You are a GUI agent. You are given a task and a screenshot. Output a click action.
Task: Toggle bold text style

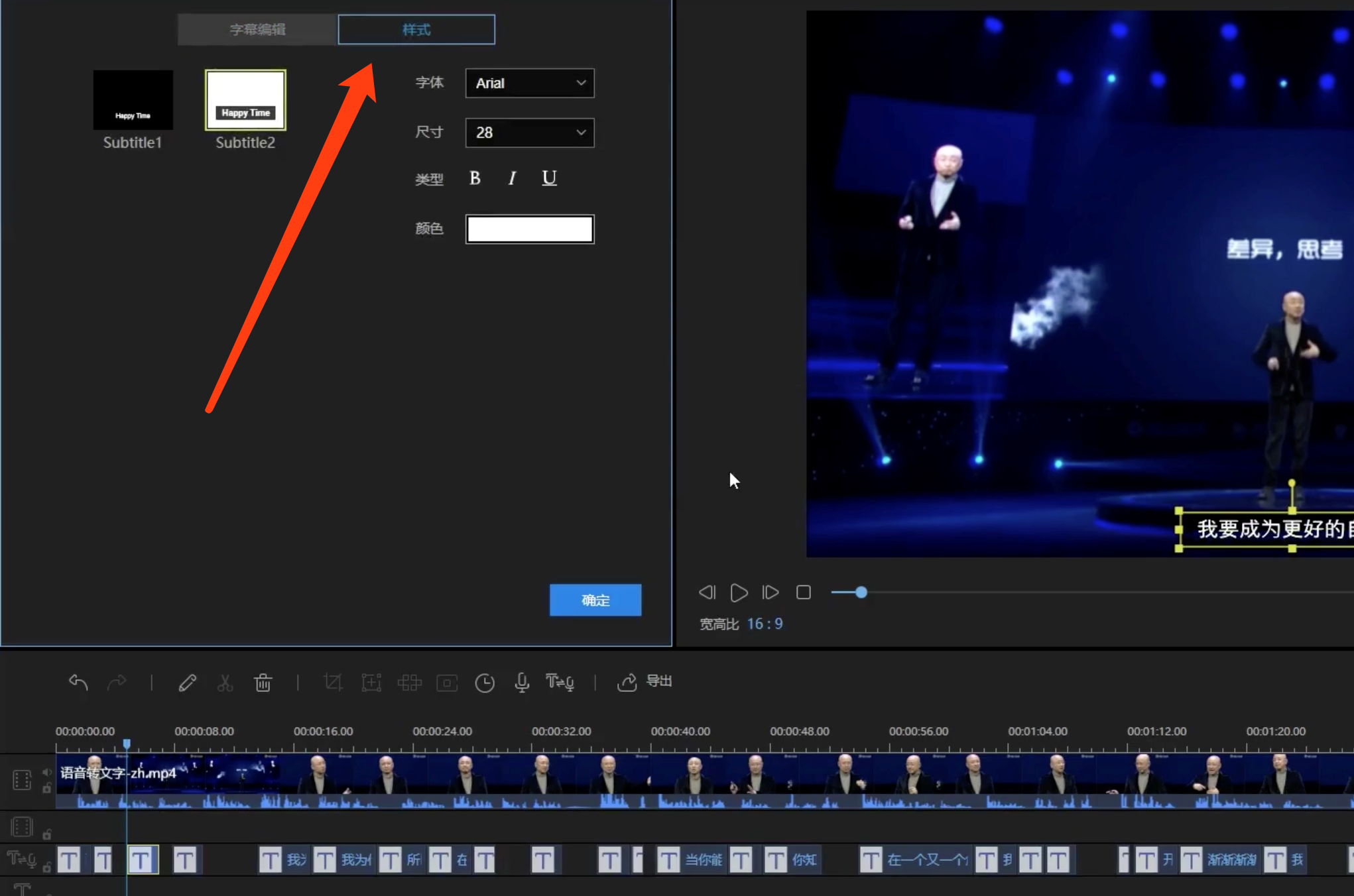[x=475, y=178]
